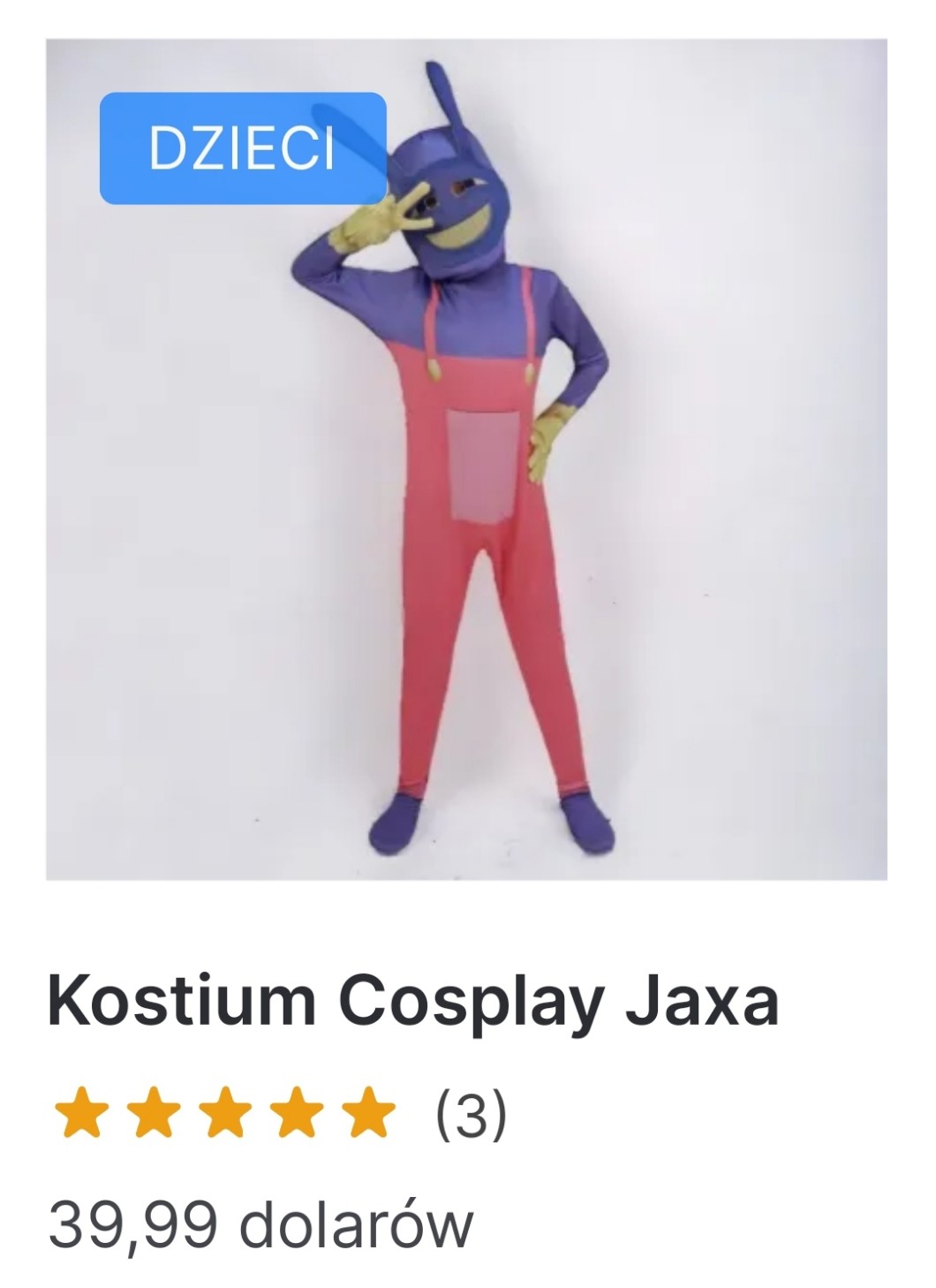Click the blue DZIECI category badge
The image size is (936, 1288).
point(243,148)
